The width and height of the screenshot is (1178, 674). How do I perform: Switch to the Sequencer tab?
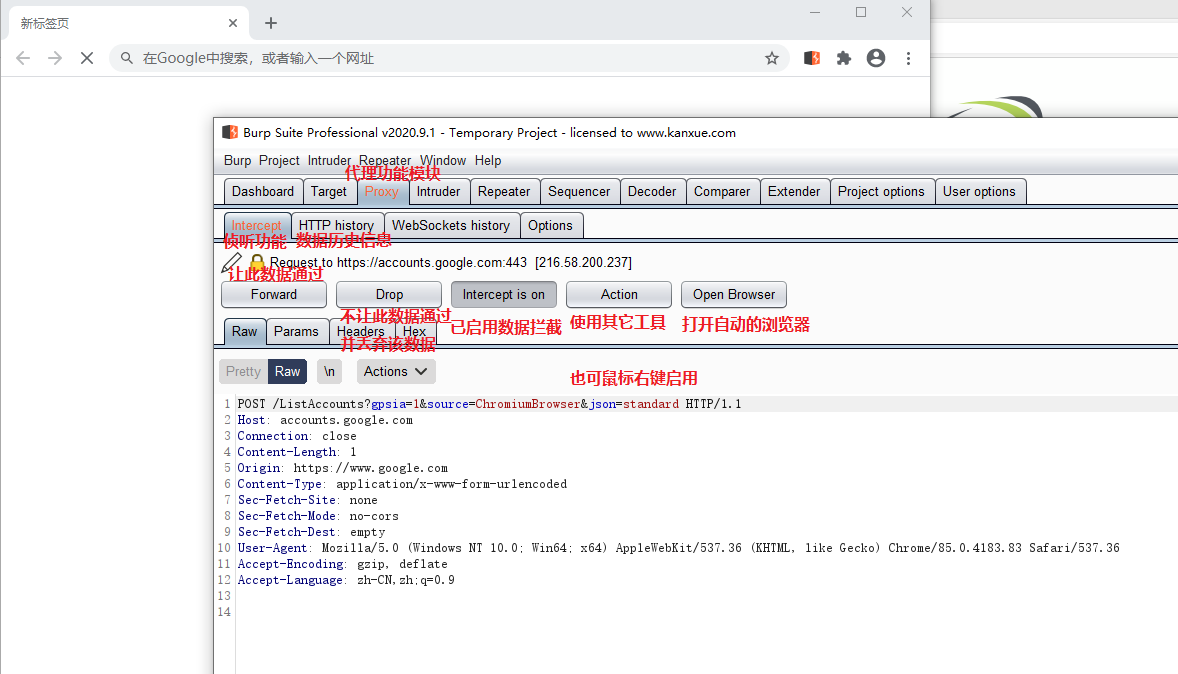579,192
